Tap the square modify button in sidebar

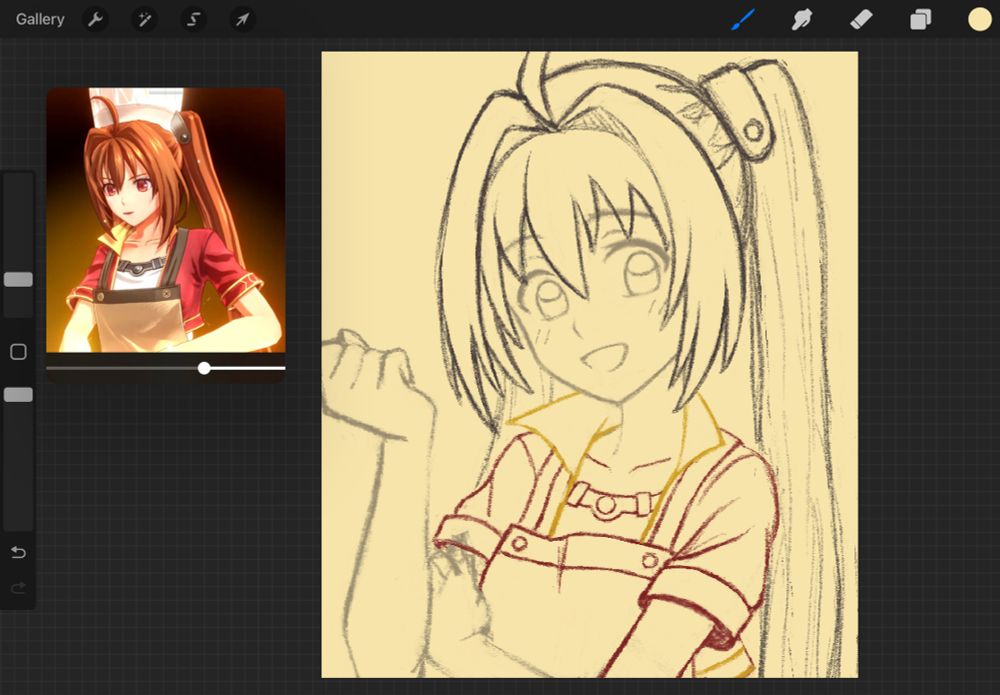coord(18,352)
